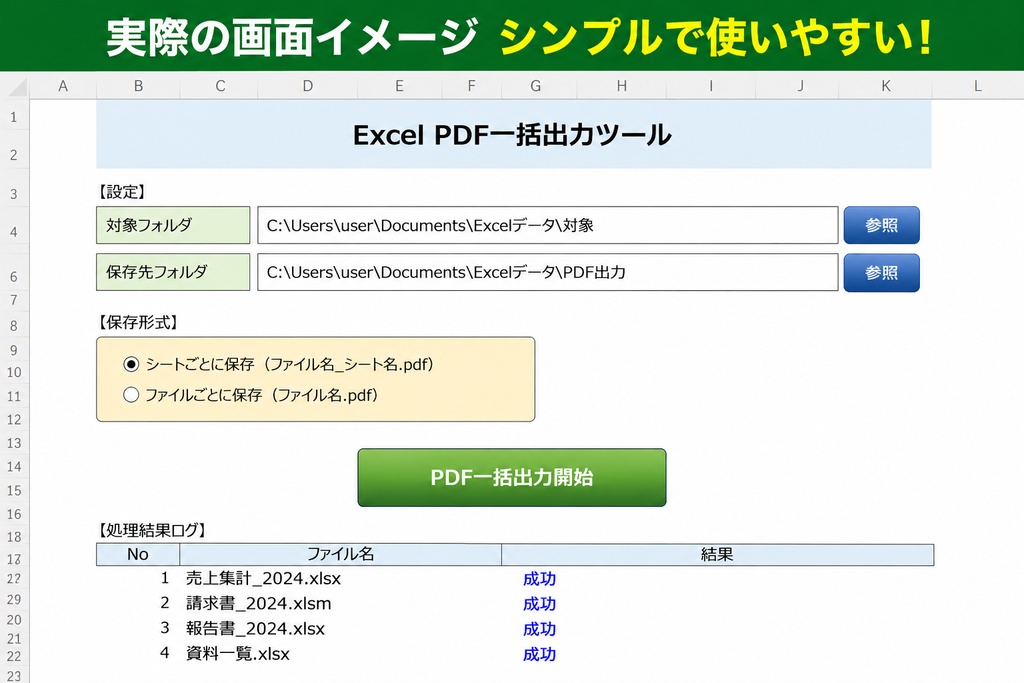Click the 保存先フォルダ path input field
Screen dimensions: 1024x683
coord(547,272)
